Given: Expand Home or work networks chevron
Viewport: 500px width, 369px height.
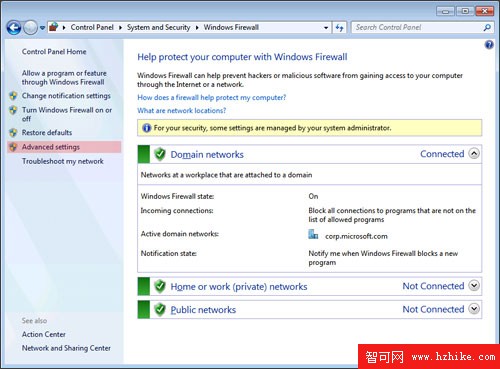Looking at the screenshot, I should click(474, 286).
